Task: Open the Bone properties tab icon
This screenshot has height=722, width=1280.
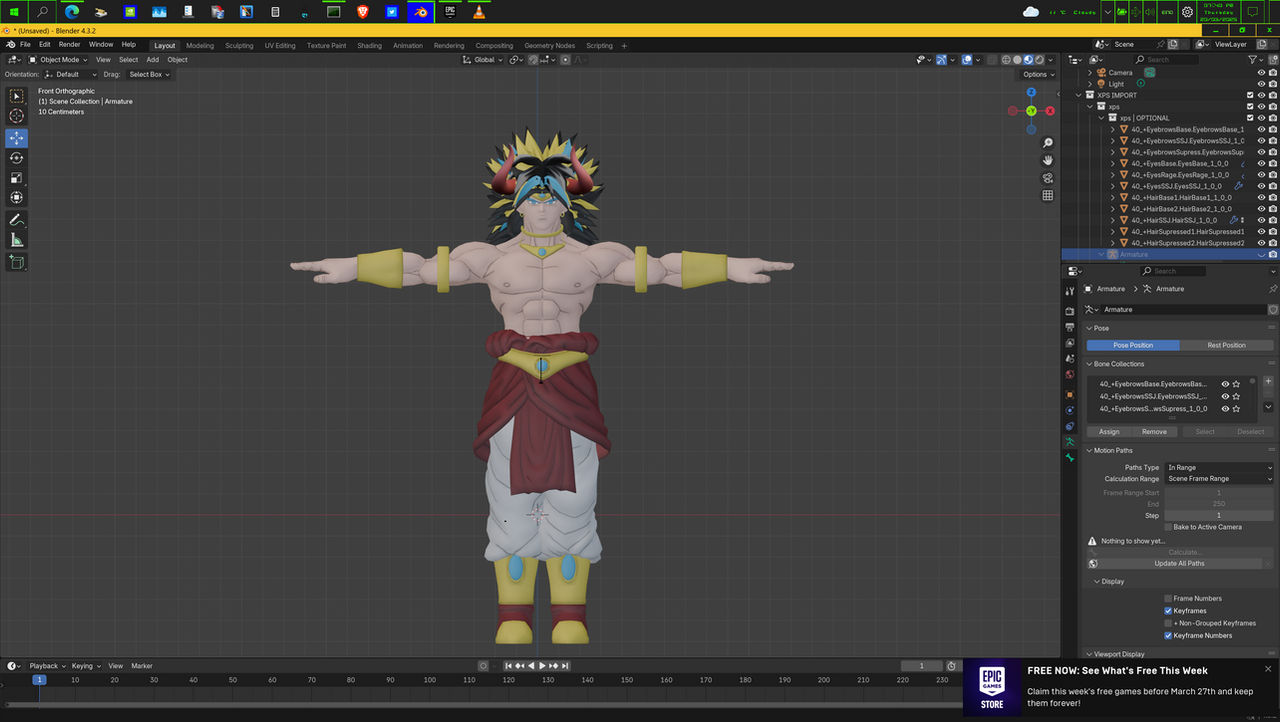Action: click(1069, 457)
